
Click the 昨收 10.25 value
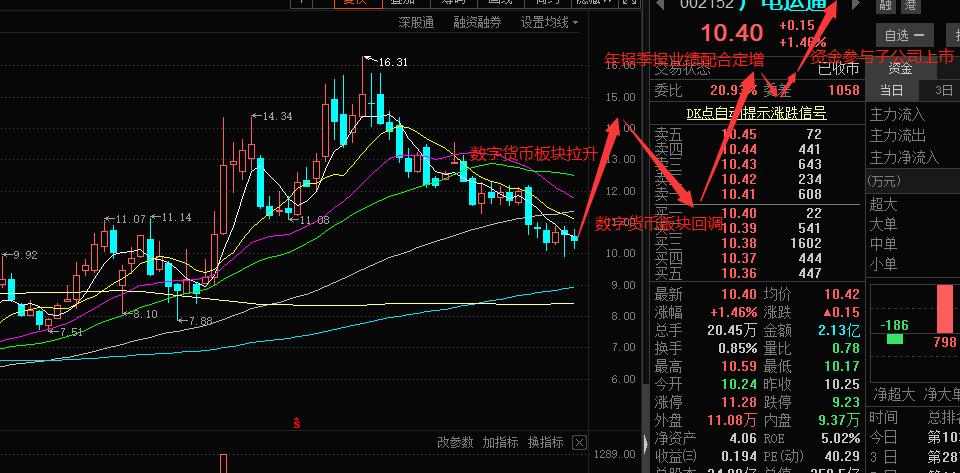click(842, 384)
